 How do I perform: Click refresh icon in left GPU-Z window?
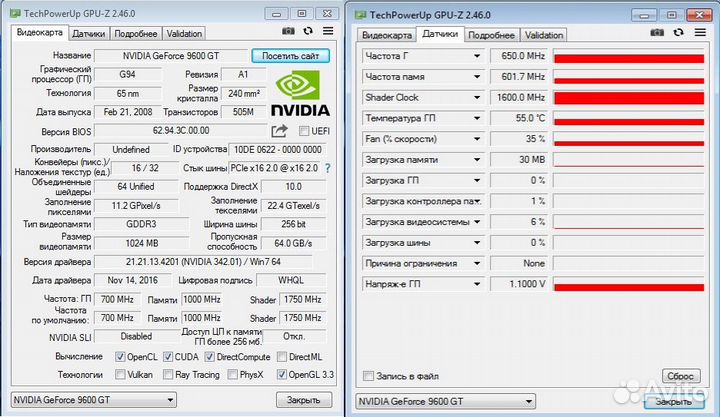pyautogui.click(x=308, y=31)
